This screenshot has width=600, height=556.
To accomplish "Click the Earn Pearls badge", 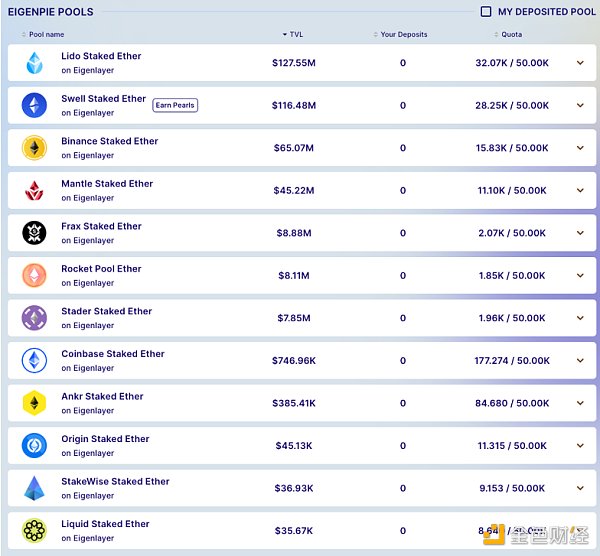I will (x=175, y=105).
